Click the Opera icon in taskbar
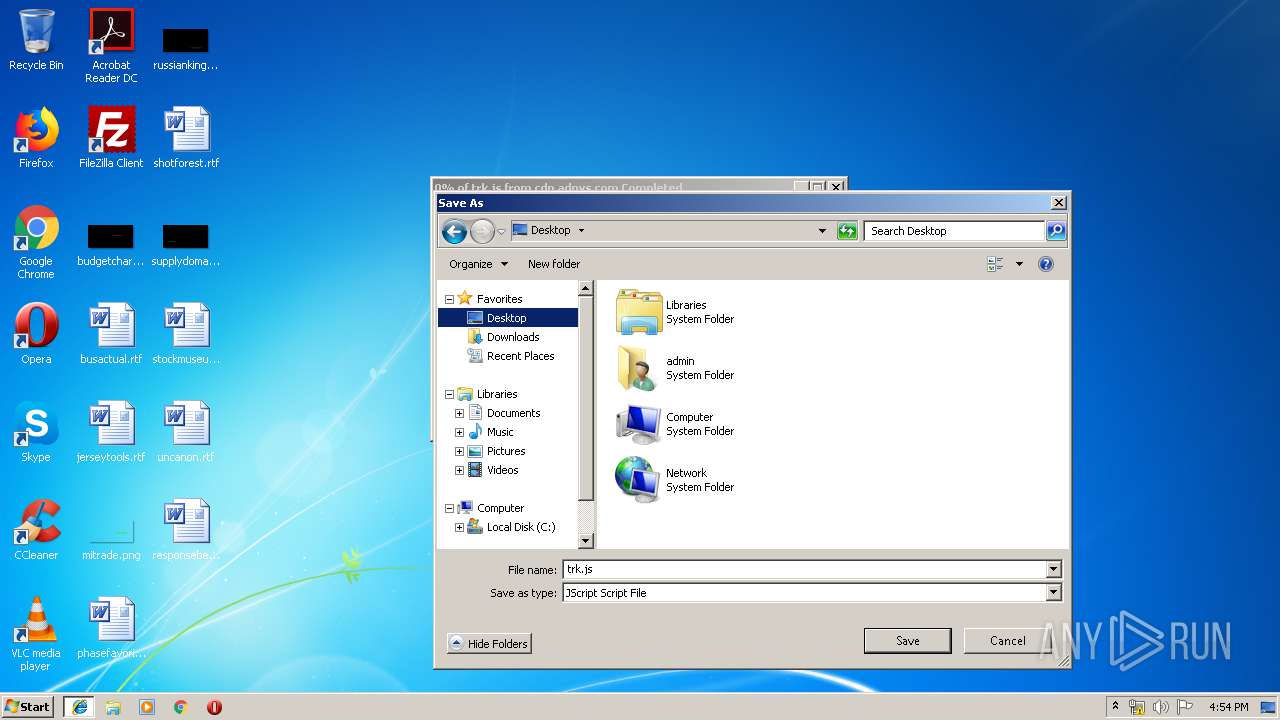Screen dimensions: 1280x720 (x=214, y=707)
